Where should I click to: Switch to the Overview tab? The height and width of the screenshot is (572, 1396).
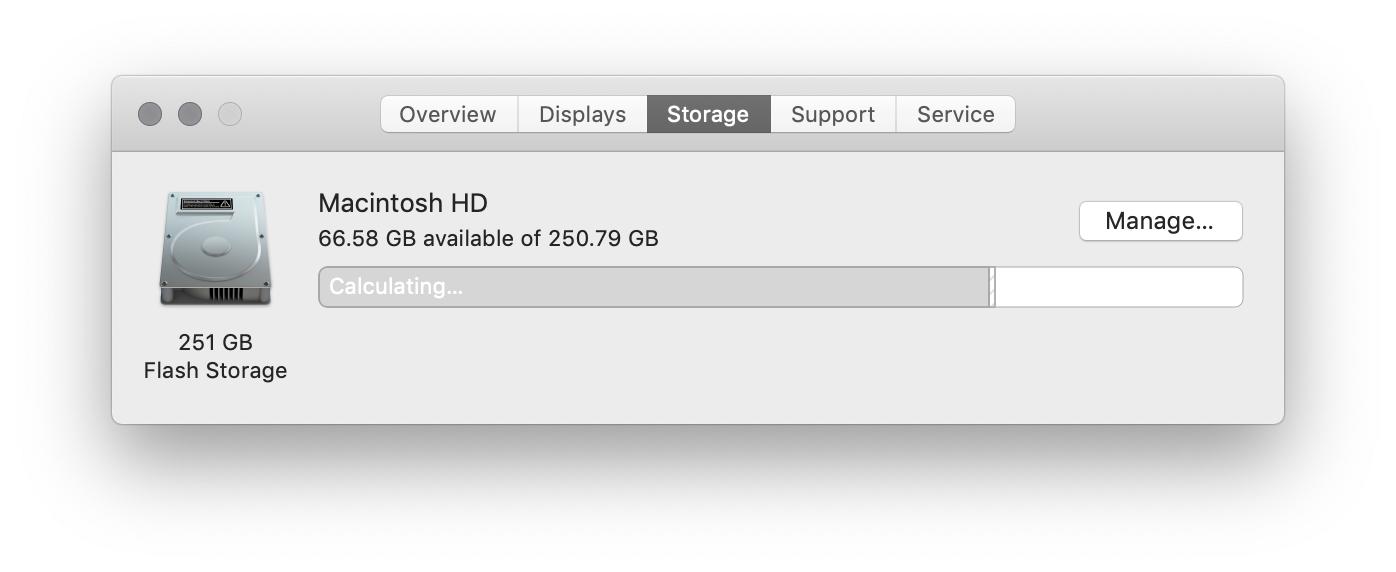(449, 114)
